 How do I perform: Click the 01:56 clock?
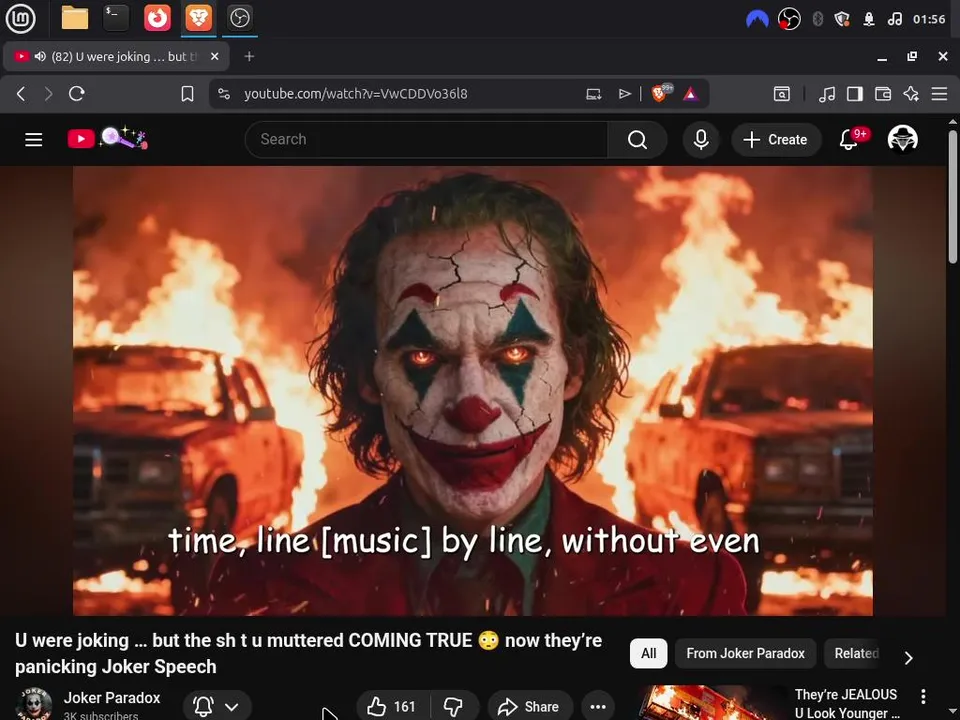(929, 20)
